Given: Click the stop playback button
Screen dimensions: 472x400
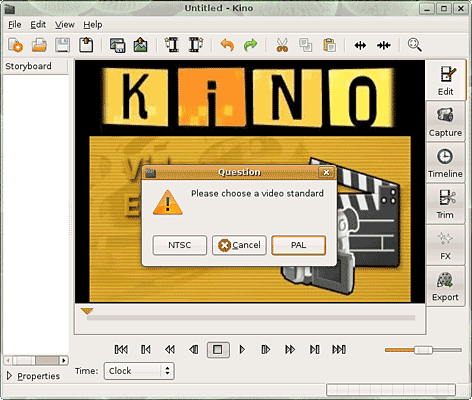Looking at the screenshot, I should (218, 350).
